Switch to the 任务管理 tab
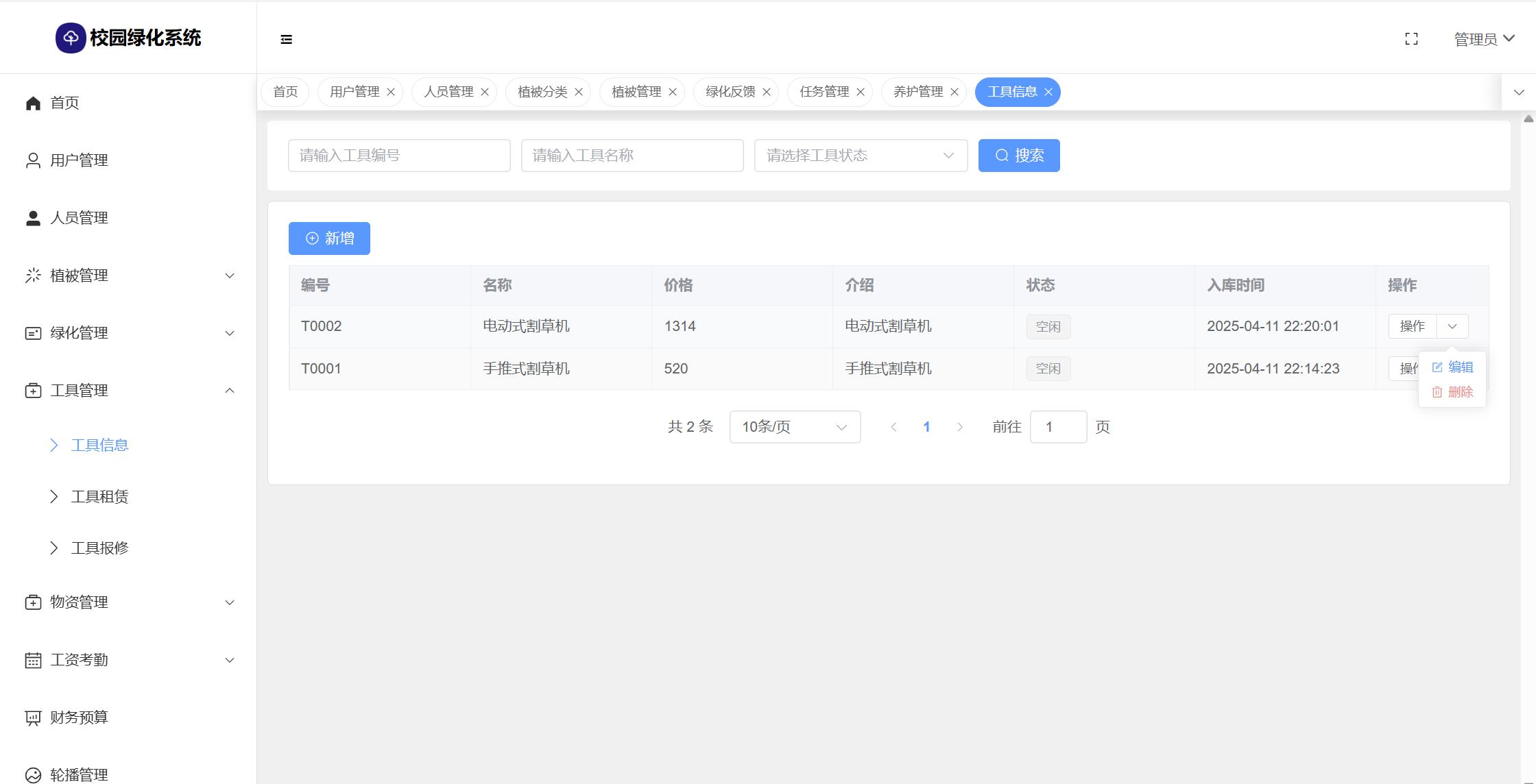The width and height of the screenshot is (1536, 784). click(x=824, y=92)
